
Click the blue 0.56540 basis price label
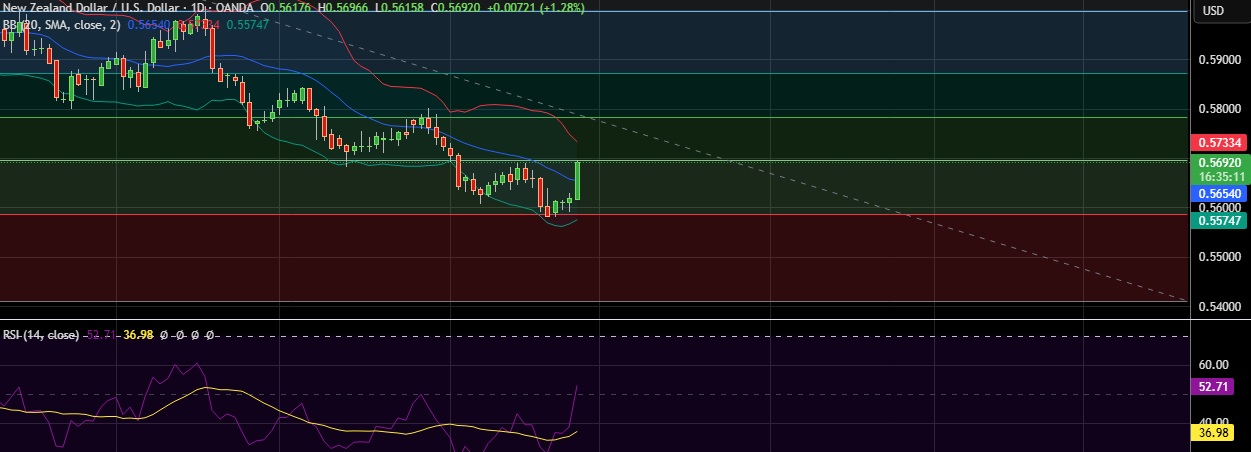click(1218, 192)
